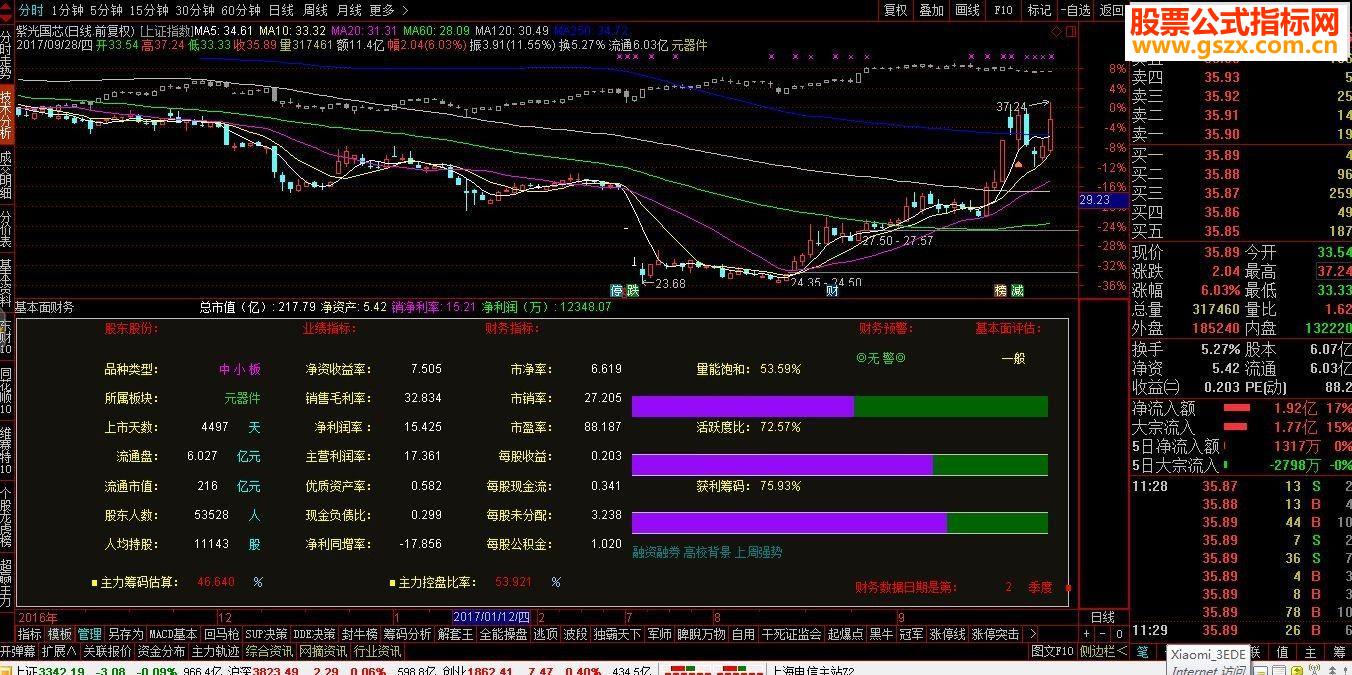Image resolution: width=1352 pixels, height=675 pixels.
Task: Select the 指标 bottom tab
Action: (30, 634)
